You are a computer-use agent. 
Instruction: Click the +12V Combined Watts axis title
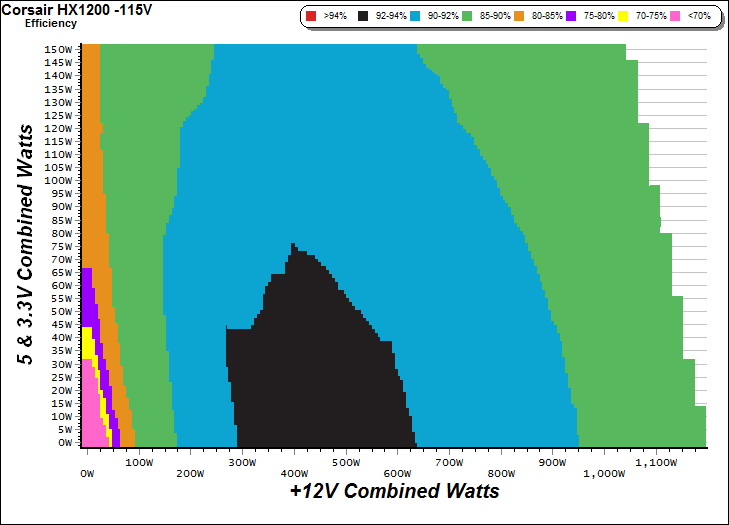click(x=394, y=492)
